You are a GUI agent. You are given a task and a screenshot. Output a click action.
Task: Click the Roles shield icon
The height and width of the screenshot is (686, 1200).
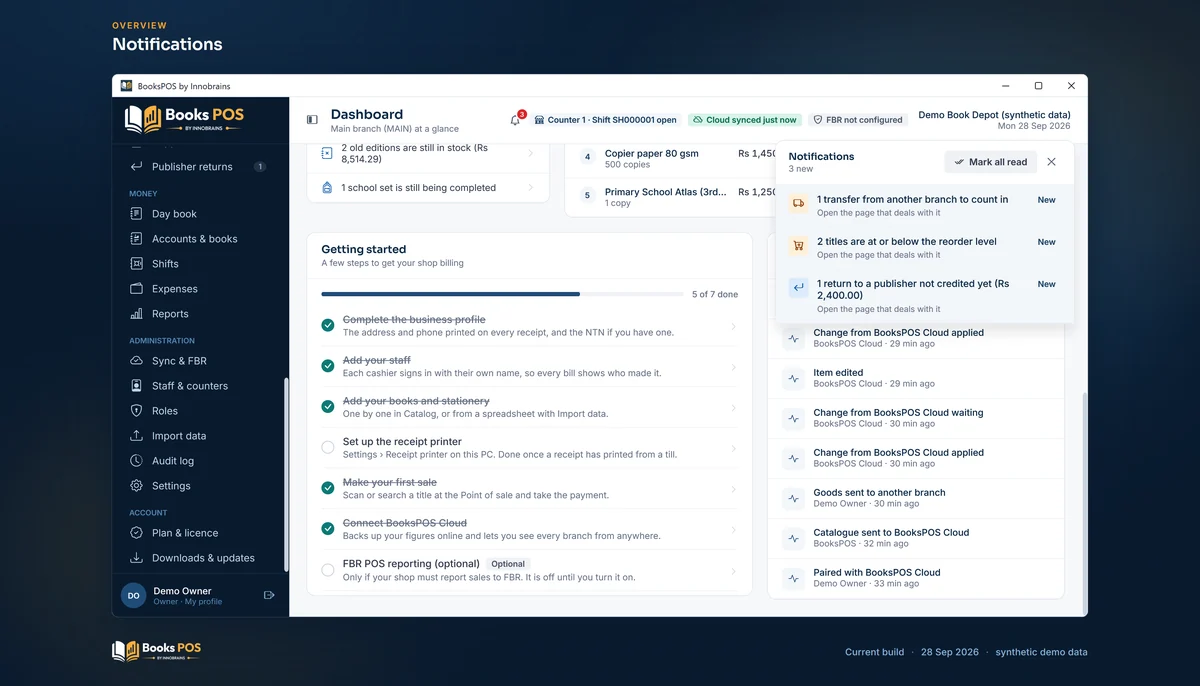(136, 411)
